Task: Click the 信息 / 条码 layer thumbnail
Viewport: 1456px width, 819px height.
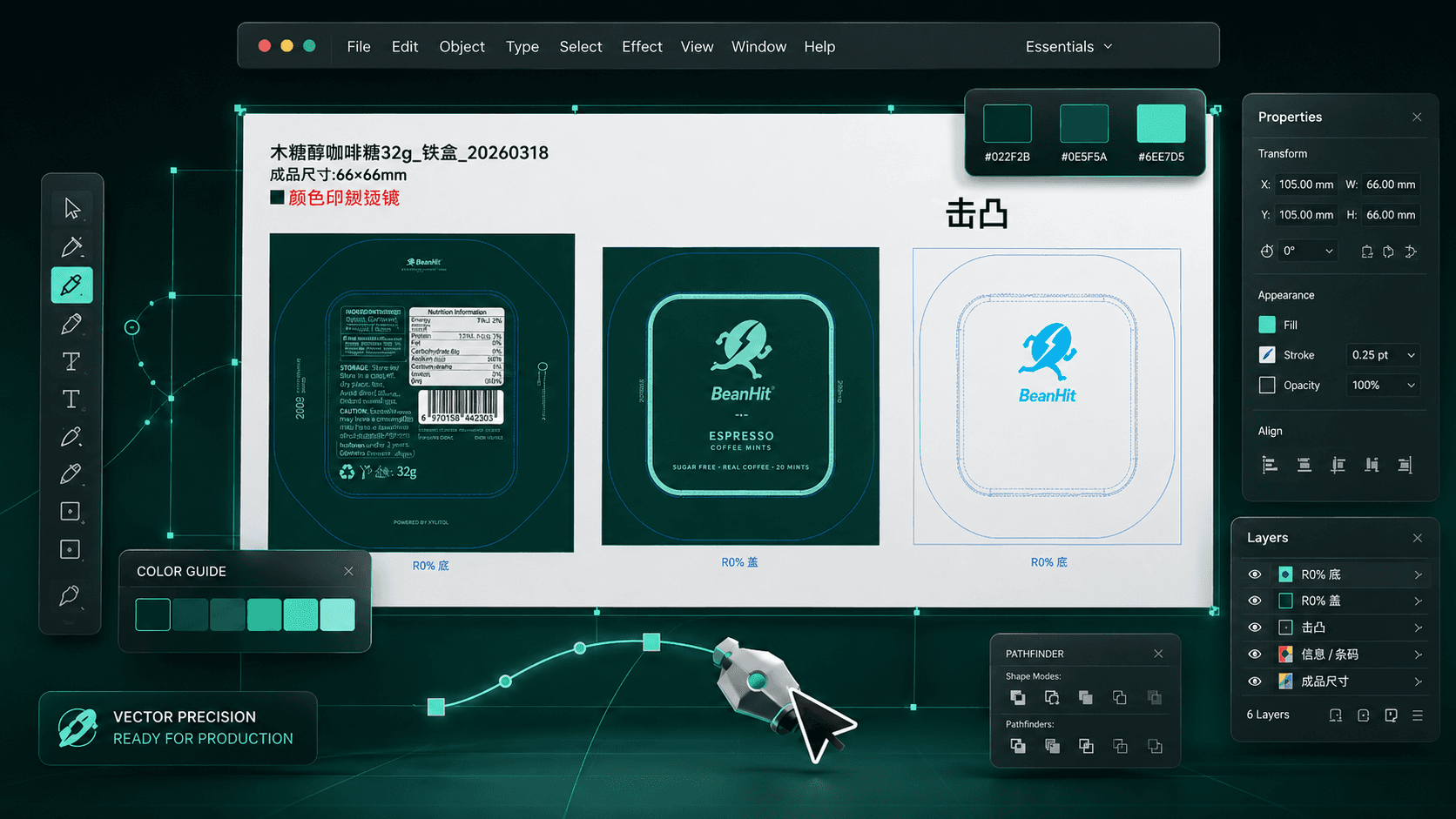Action: tap(1285, 655)
